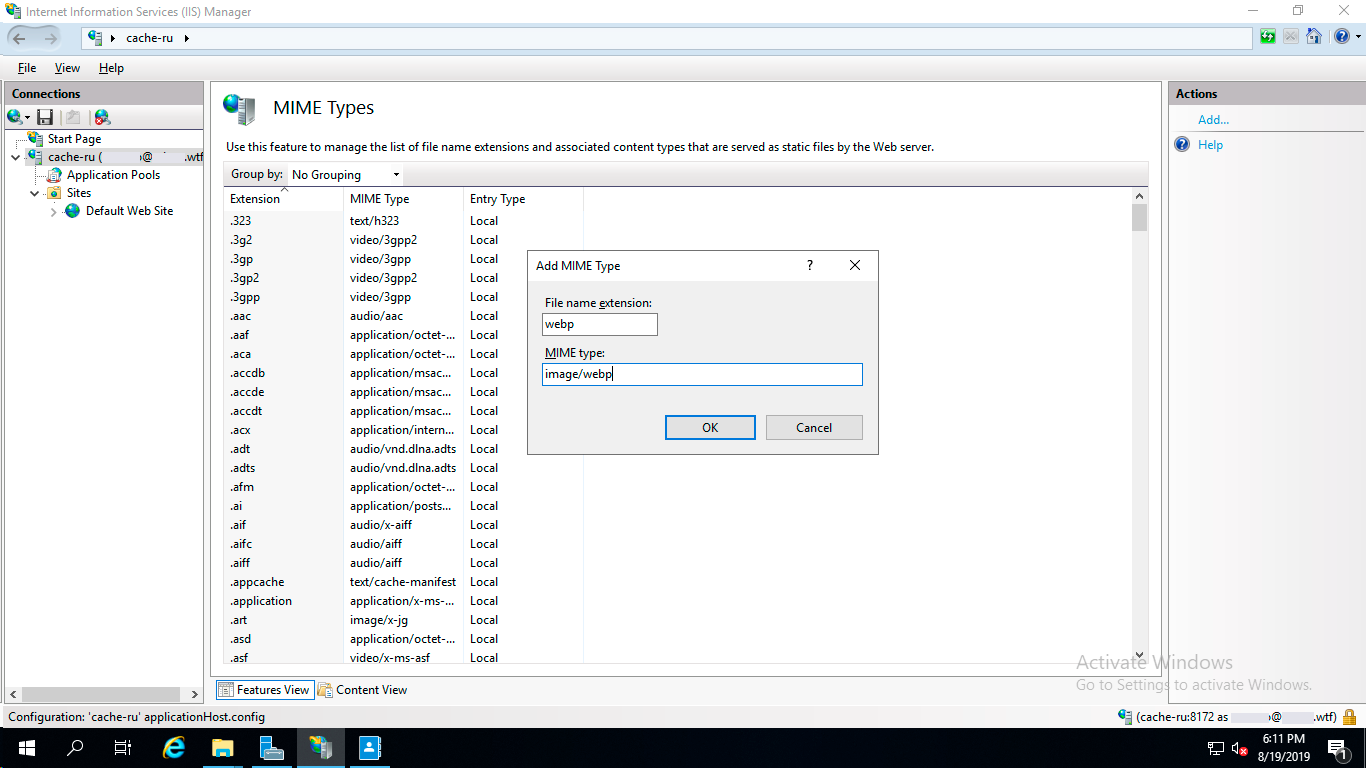Image resolution: width=1366 pixels, height=768 pixels.
Task: Select Default Web Site in the tree
Action: tap(129, 211)
